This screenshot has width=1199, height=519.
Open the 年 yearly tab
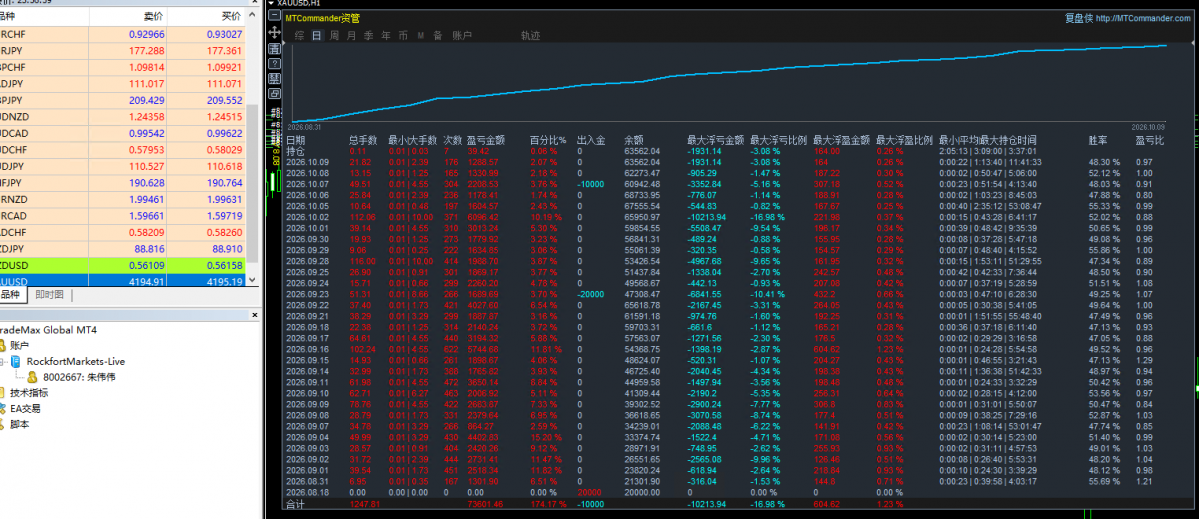[x=386, y=36]
